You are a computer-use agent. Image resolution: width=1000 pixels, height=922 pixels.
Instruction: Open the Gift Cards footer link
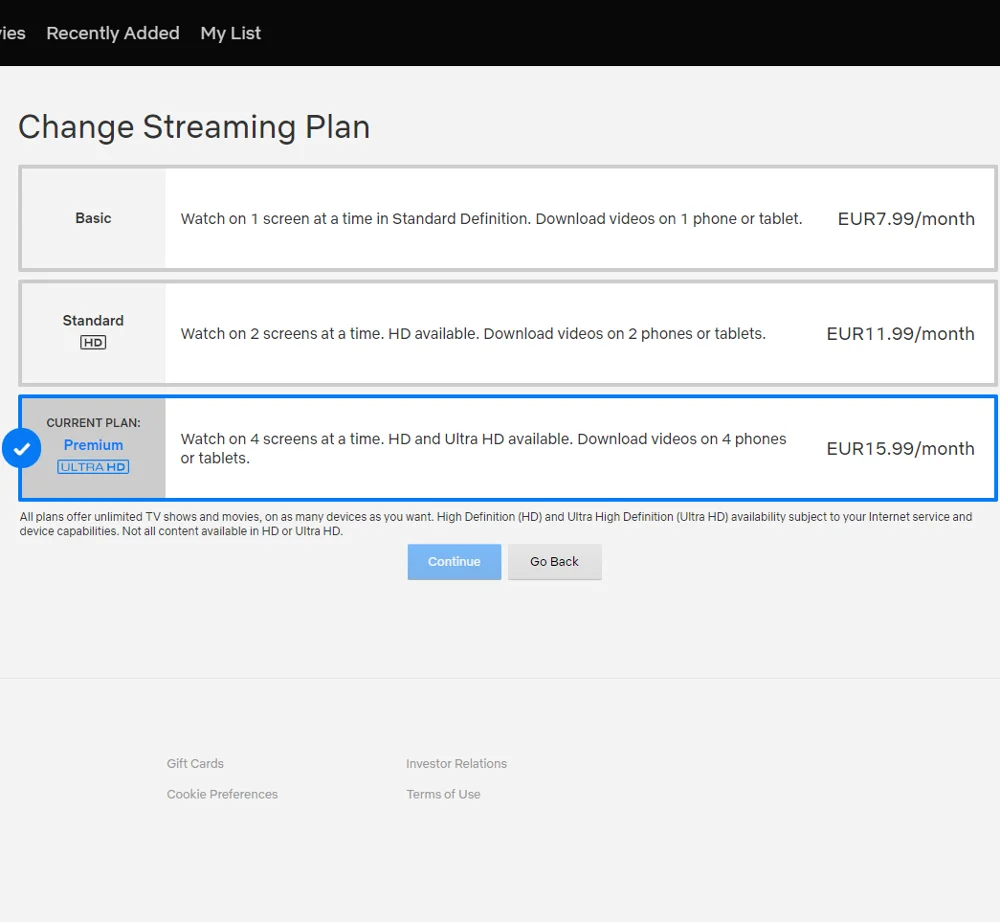195,763
